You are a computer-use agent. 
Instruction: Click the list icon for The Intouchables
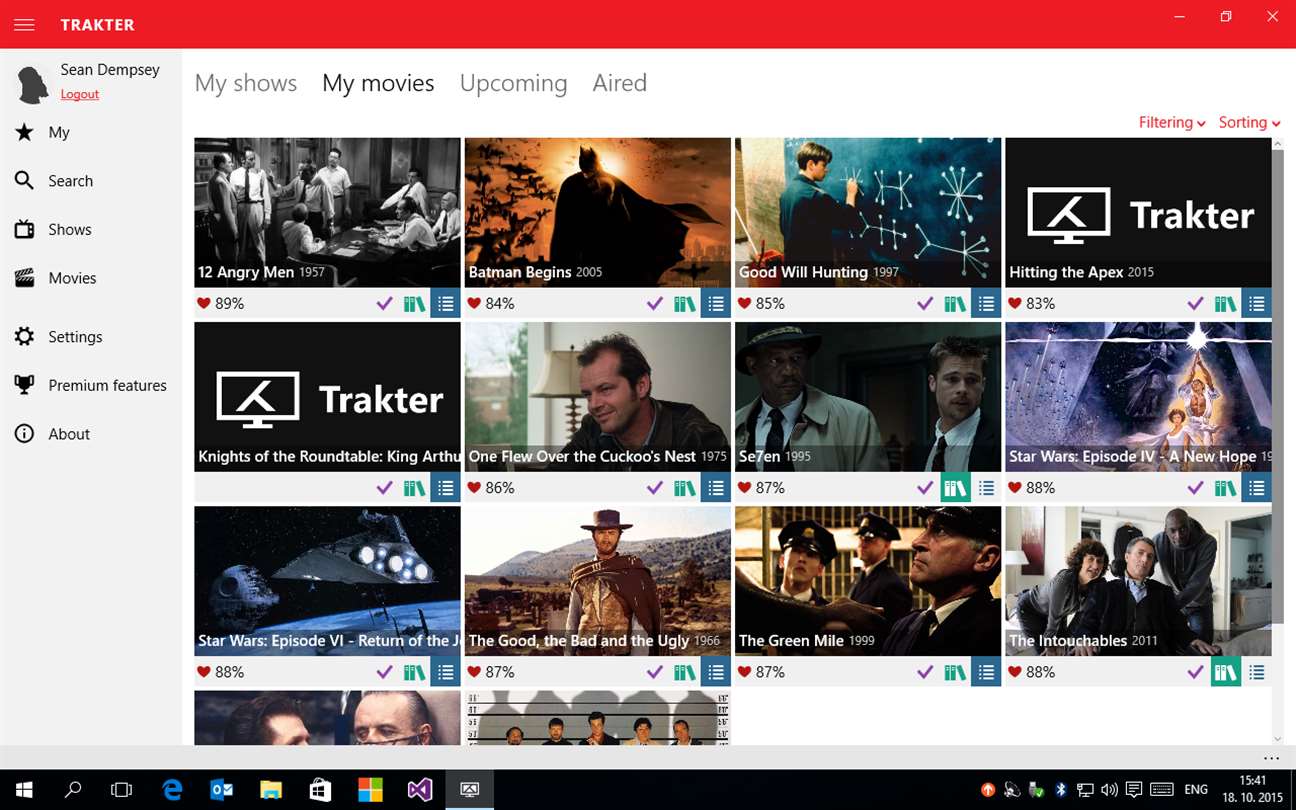1256,672
